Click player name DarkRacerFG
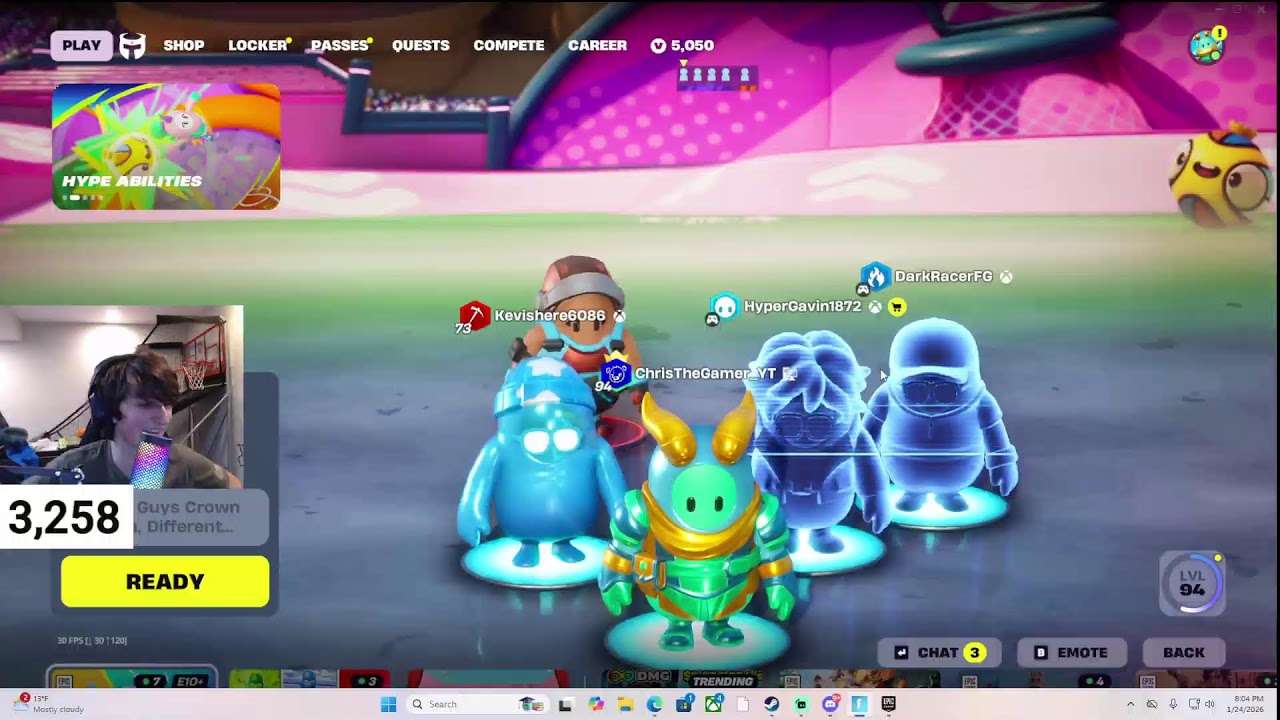This screenshot has height=720, width=1280. (x=943, y=276)
